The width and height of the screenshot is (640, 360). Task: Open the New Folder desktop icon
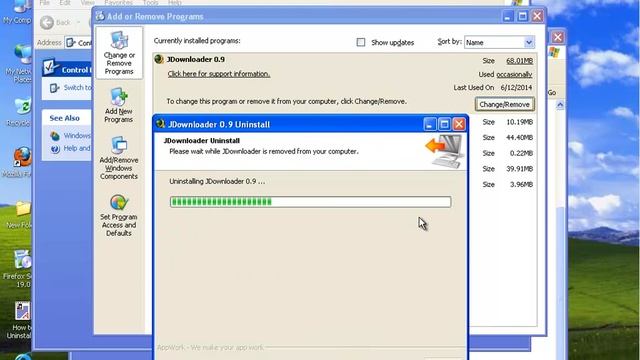pos(22,210)
